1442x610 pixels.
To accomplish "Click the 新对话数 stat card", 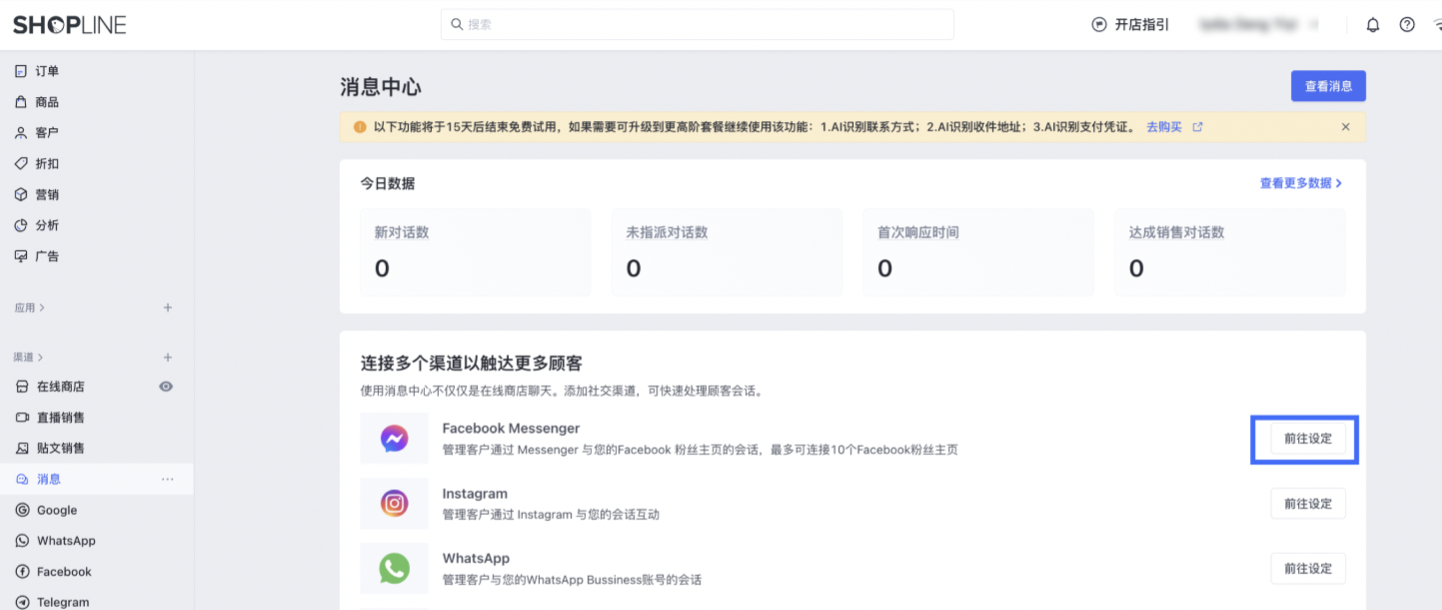I will 475,252.
